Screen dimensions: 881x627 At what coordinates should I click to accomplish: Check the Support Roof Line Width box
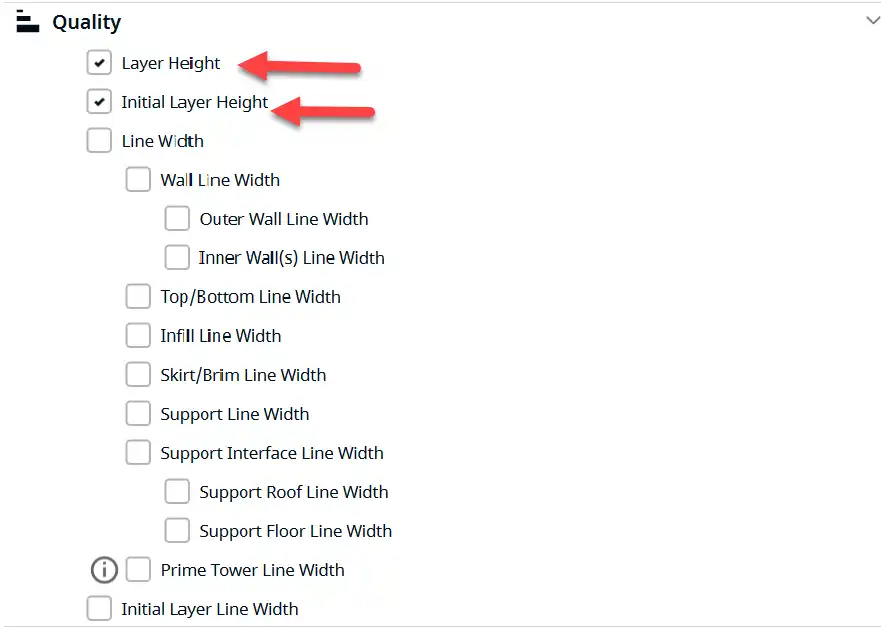tap(177, 492)
